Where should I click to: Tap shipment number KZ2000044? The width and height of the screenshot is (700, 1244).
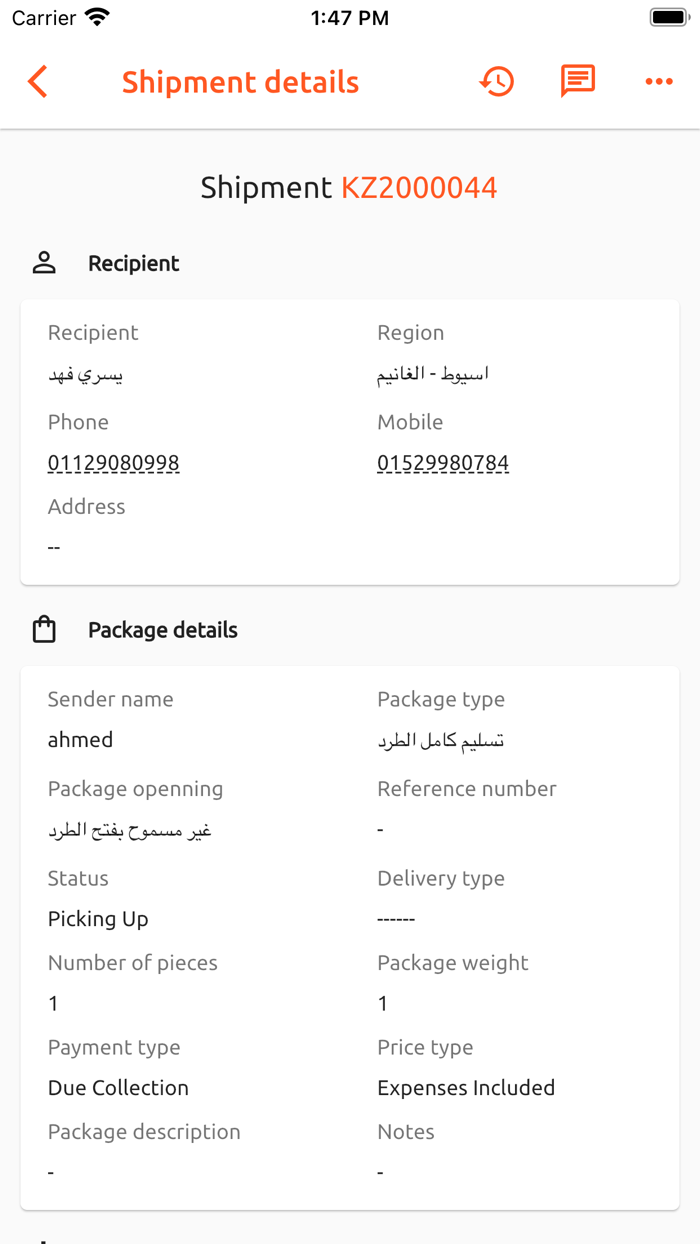point(419,188)
